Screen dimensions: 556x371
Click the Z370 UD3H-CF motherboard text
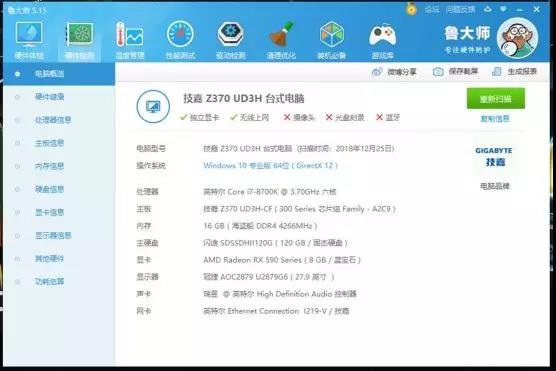(299, 209)
